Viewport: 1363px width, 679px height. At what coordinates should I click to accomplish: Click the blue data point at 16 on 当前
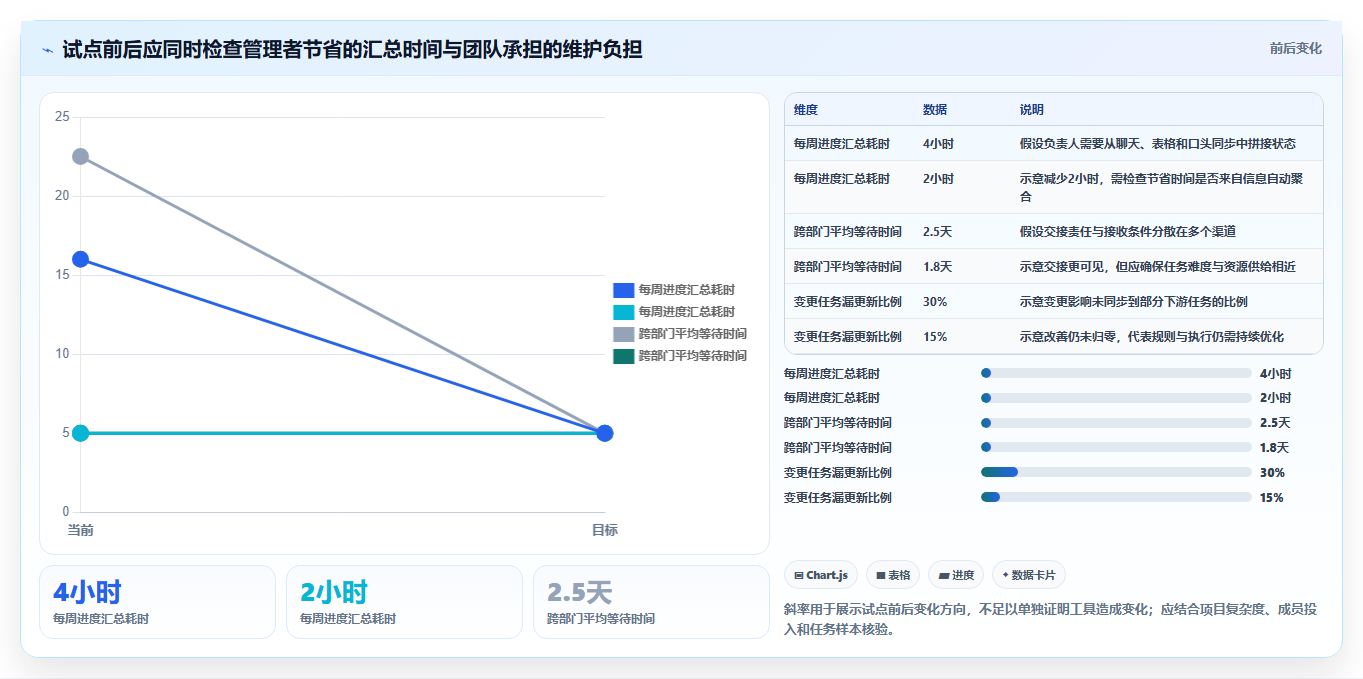[x=80, y=259]
